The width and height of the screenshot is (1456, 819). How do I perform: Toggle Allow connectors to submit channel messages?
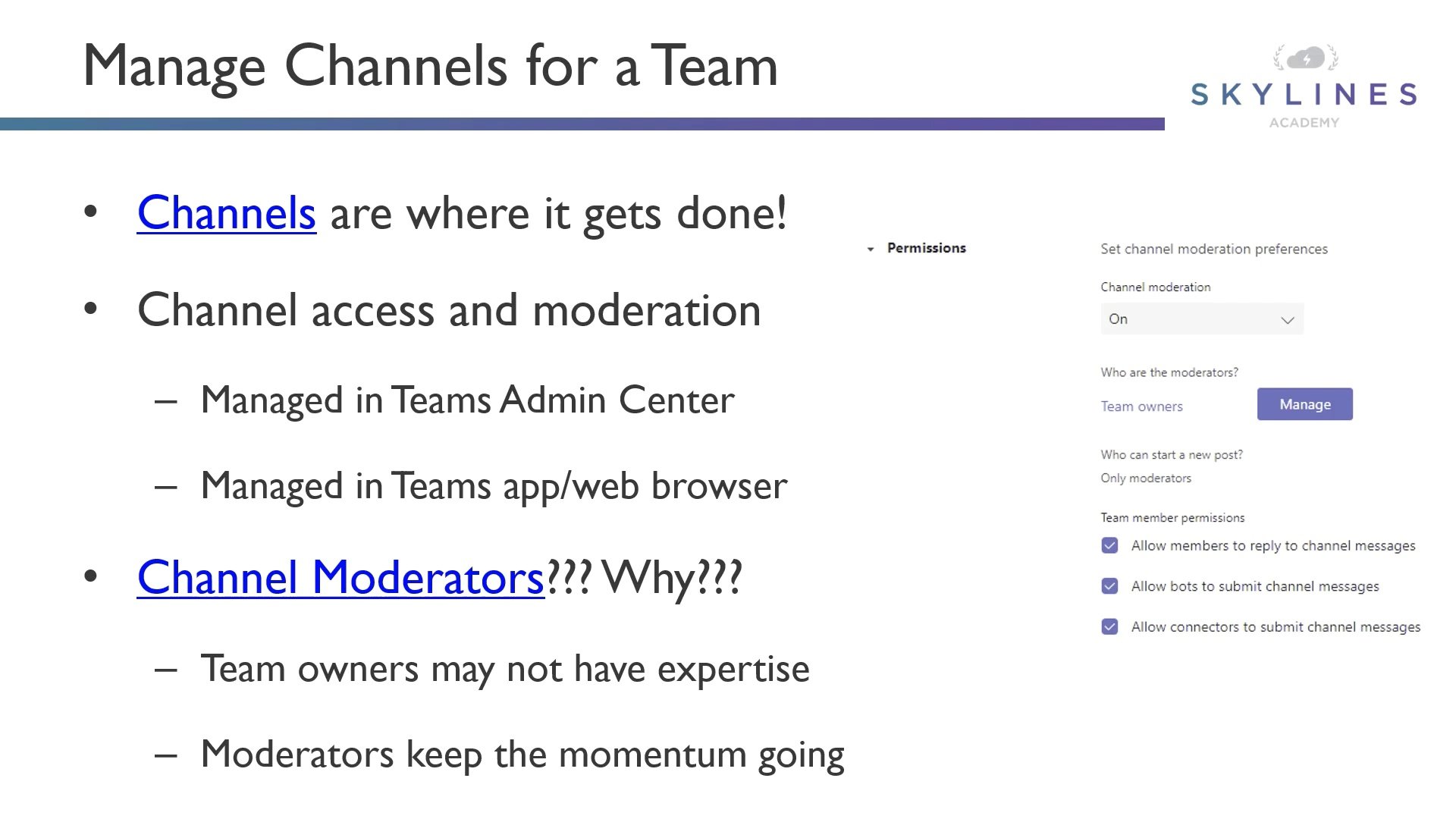pyautogui.click(x=1109, y=627)
